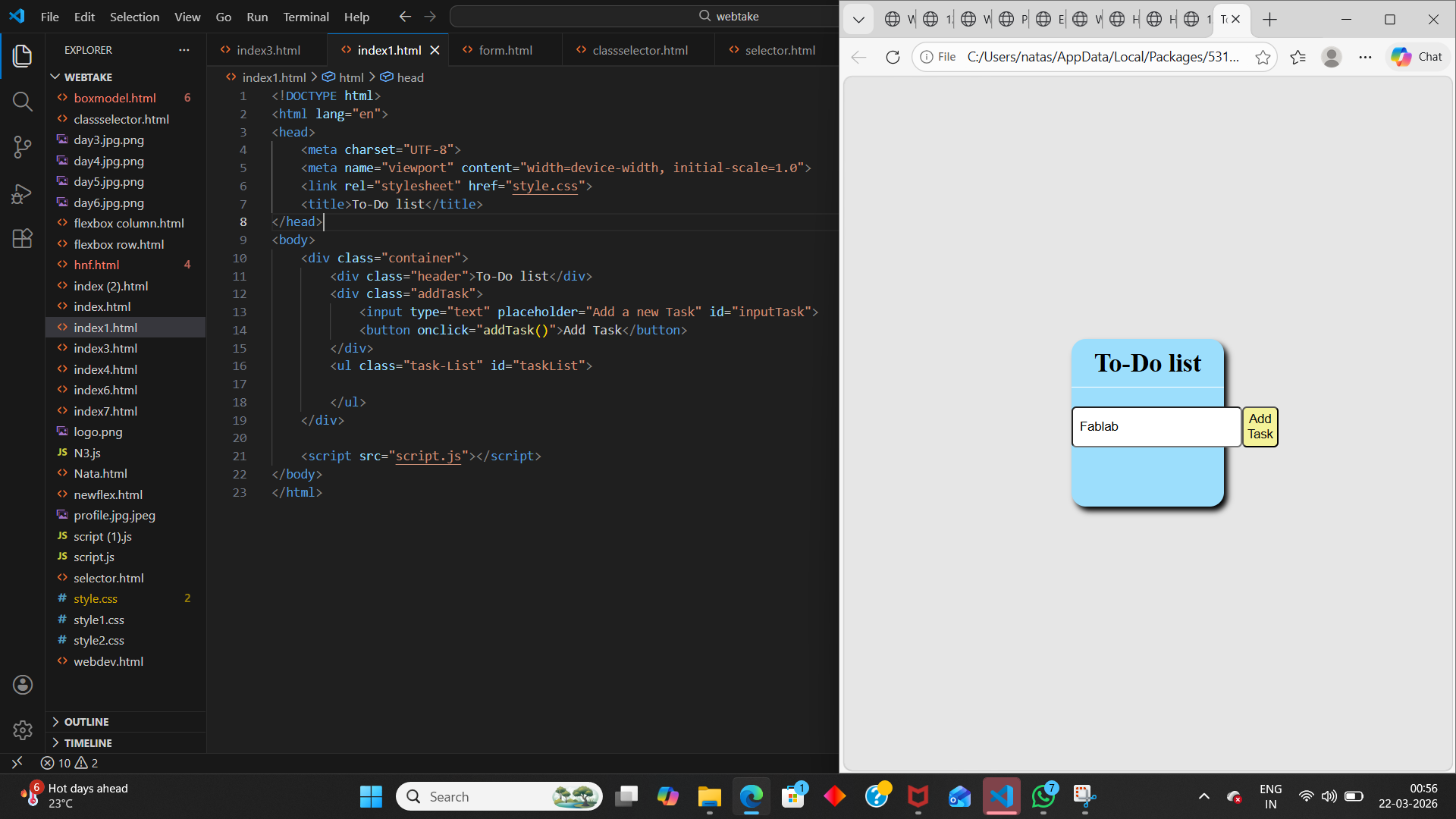Open the Extensions view icon
The image size is (1456, 819).
[x=22, y=239]
